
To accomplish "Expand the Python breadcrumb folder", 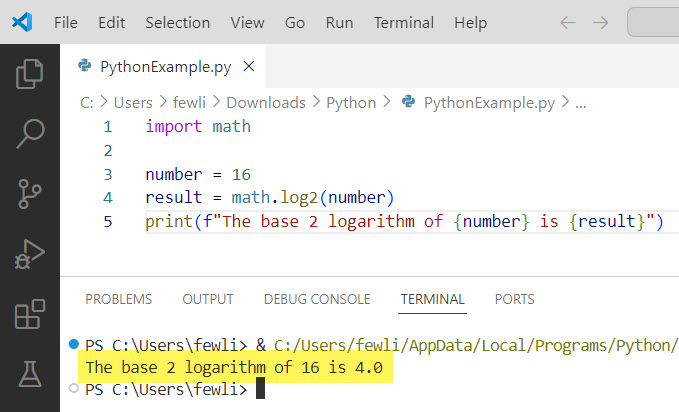I will (x=351, y=103).
